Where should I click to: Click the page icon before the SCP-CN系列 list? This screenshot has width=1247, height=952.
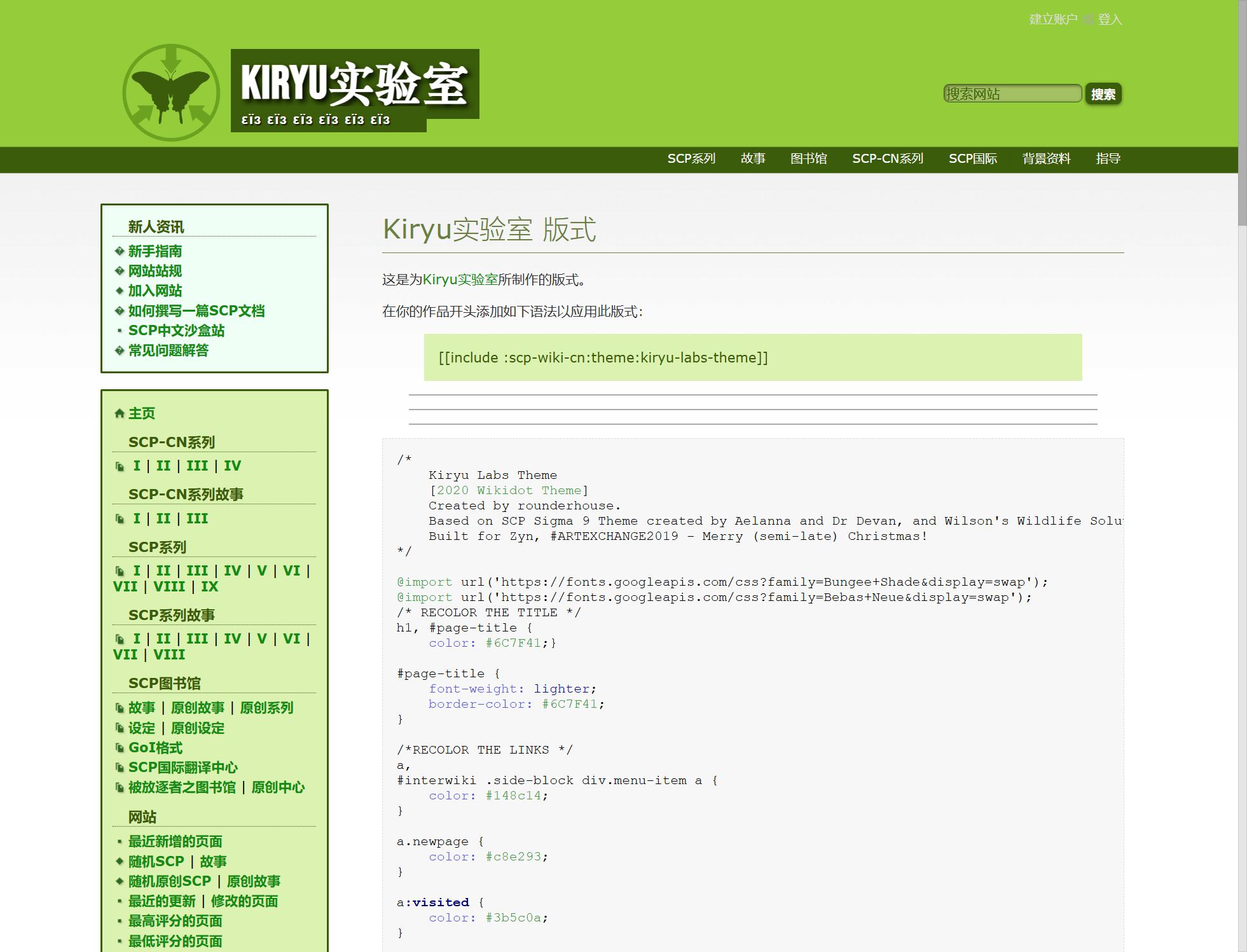point(120,466)
